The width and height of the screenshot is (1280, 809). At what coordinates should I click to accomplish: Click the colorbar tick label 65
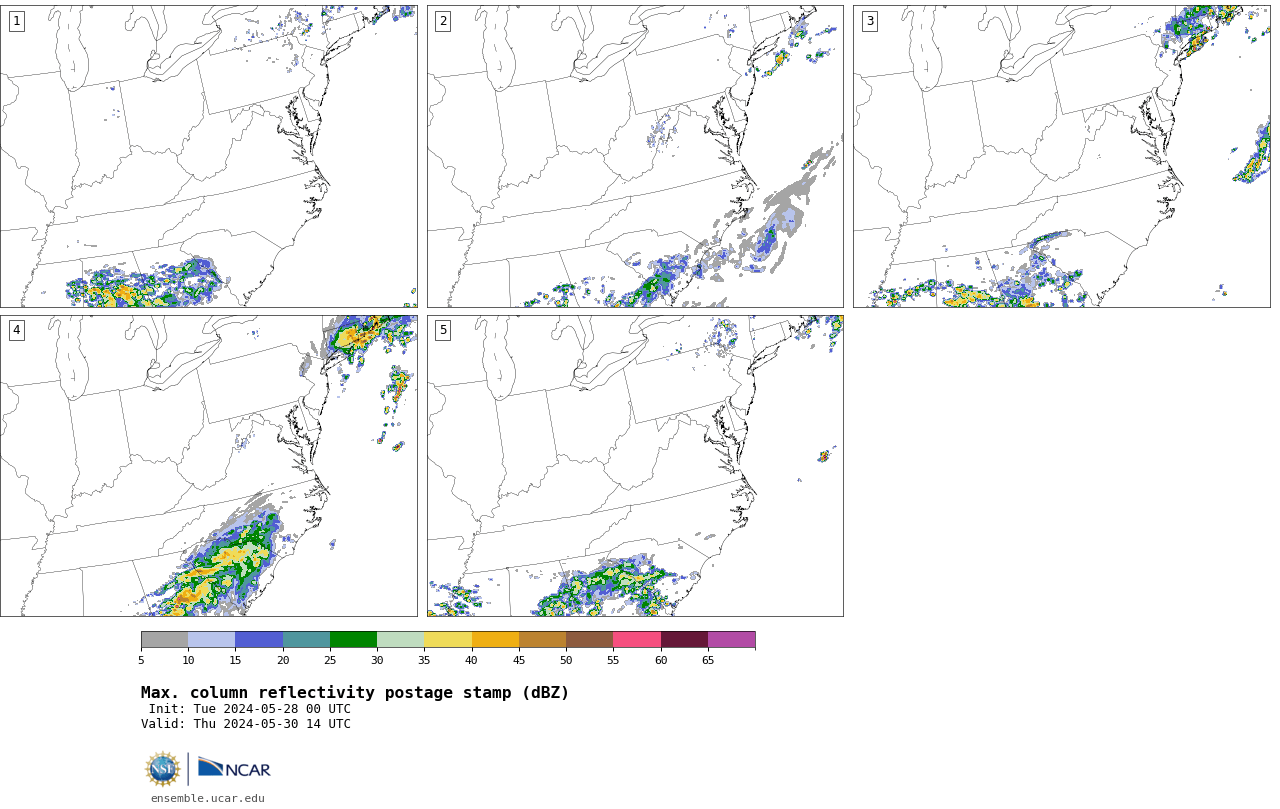(708, 660)
